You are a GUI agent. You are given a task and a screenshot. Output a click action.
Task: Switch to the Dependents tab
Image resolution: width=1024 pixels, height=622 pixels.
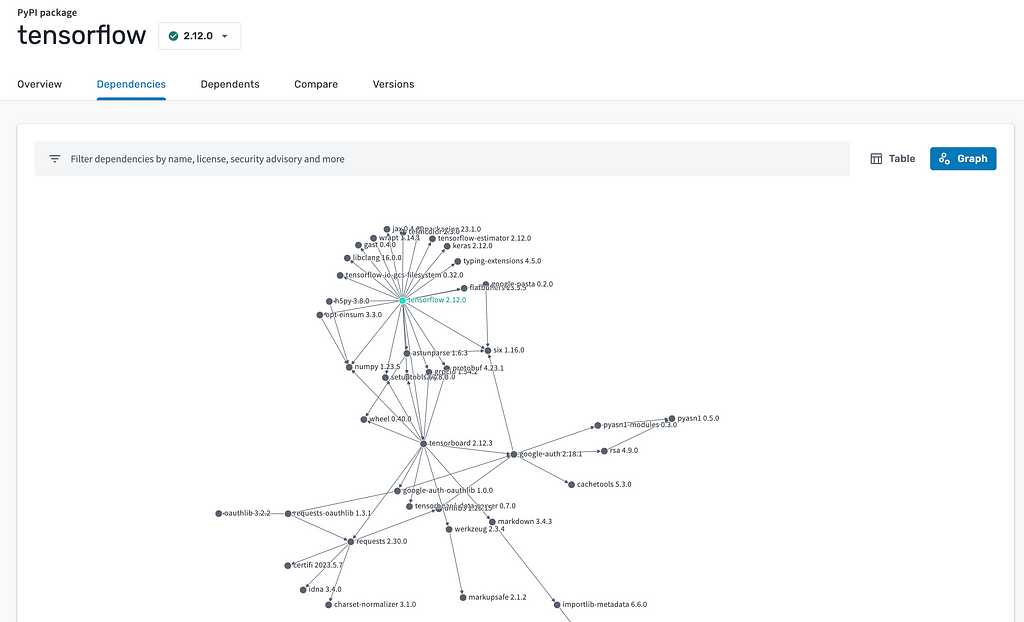[230, 84]
